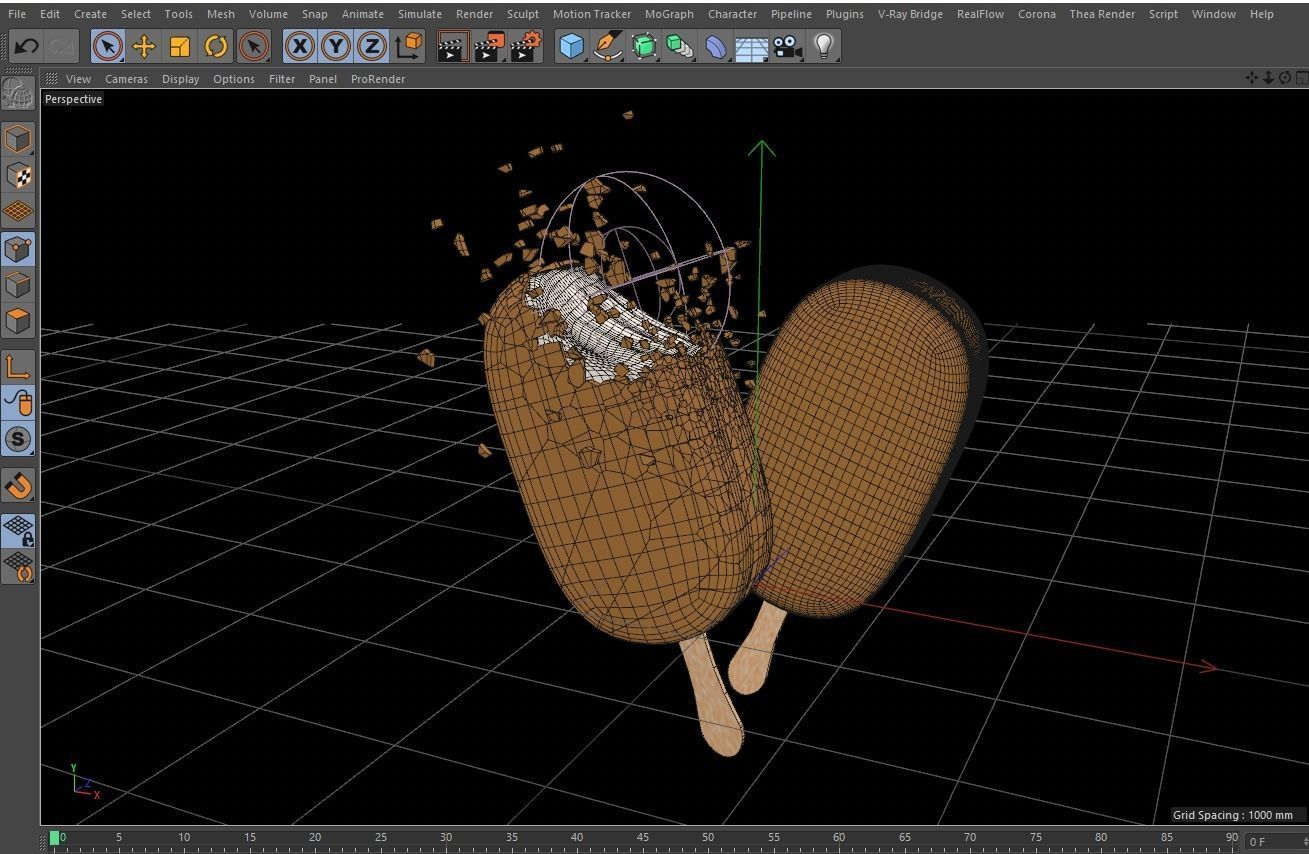Open the Bend deformers icon
The image size is (1309, 854).
pyautogui.click(x=716, y=46)
